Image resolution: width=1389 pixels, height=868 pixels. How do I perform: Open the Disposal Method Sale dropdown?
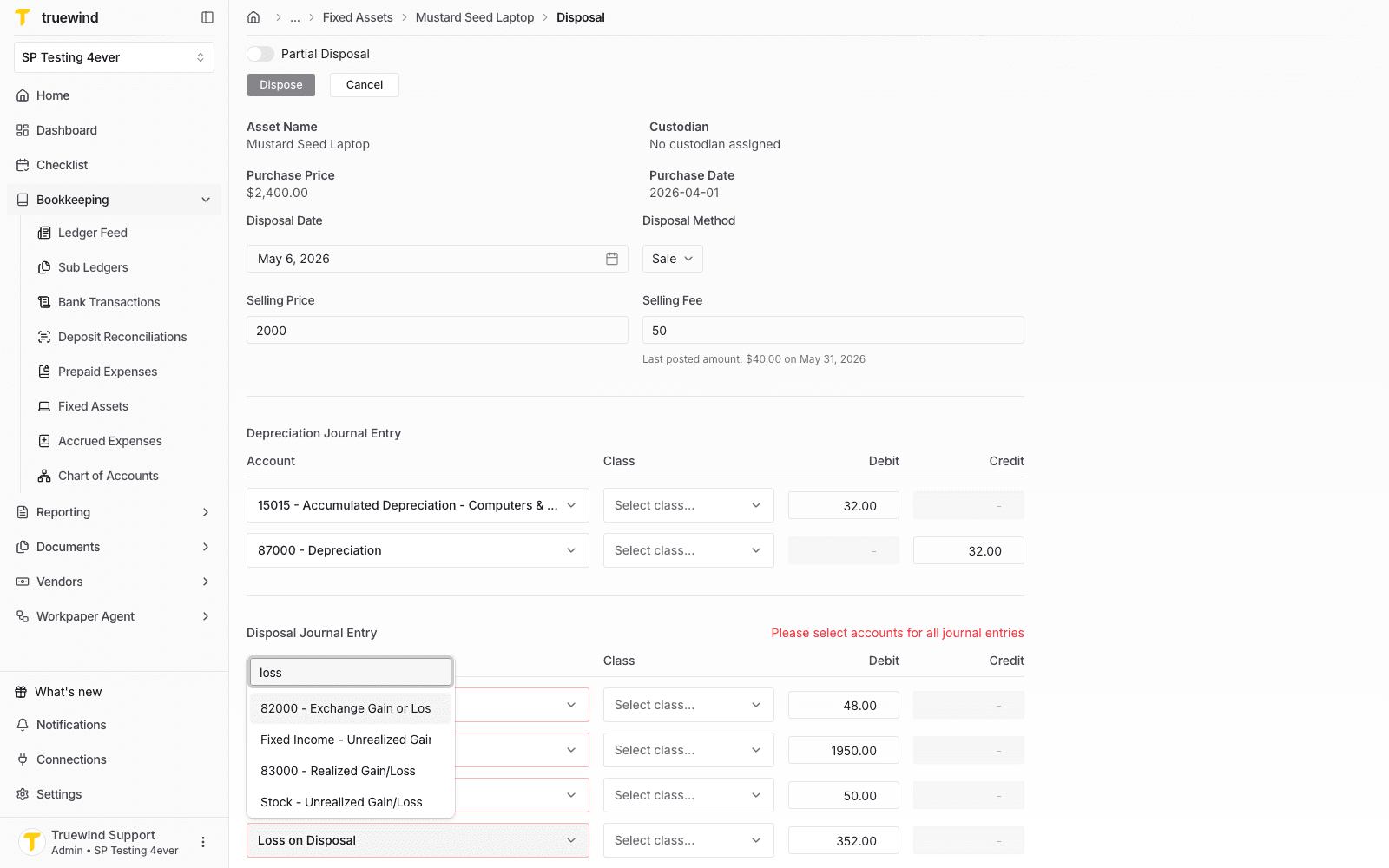[x=673, y=259]
